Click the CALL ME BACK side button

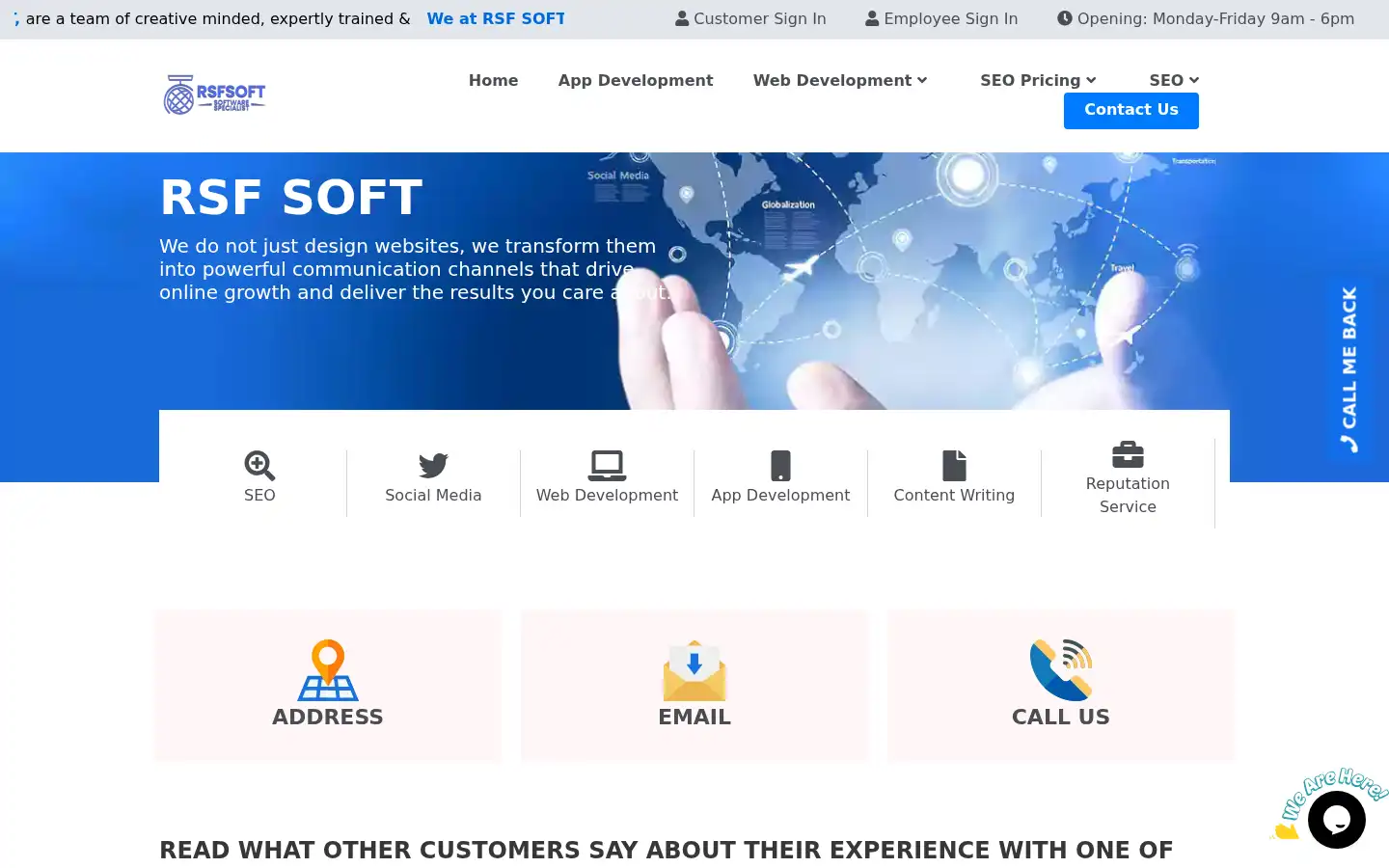point(1348,369)
